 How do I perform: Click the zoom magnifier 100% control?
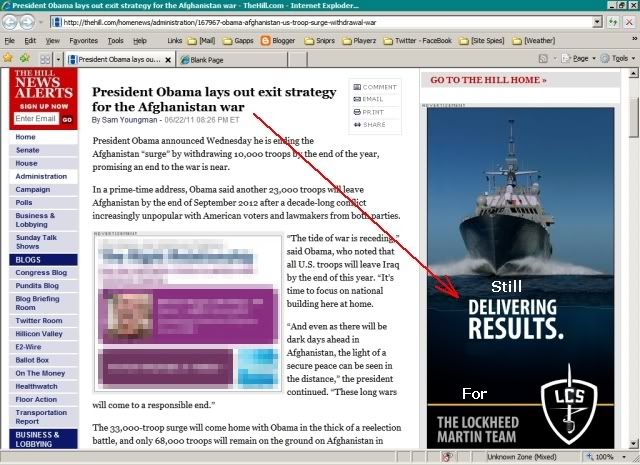click(x=600, y=456)
